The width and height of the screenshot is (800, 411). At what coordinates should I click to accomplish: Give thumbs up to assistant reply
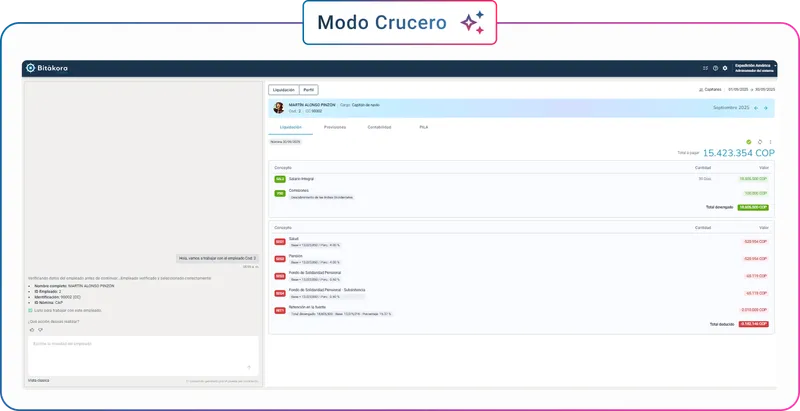(32, 330)
